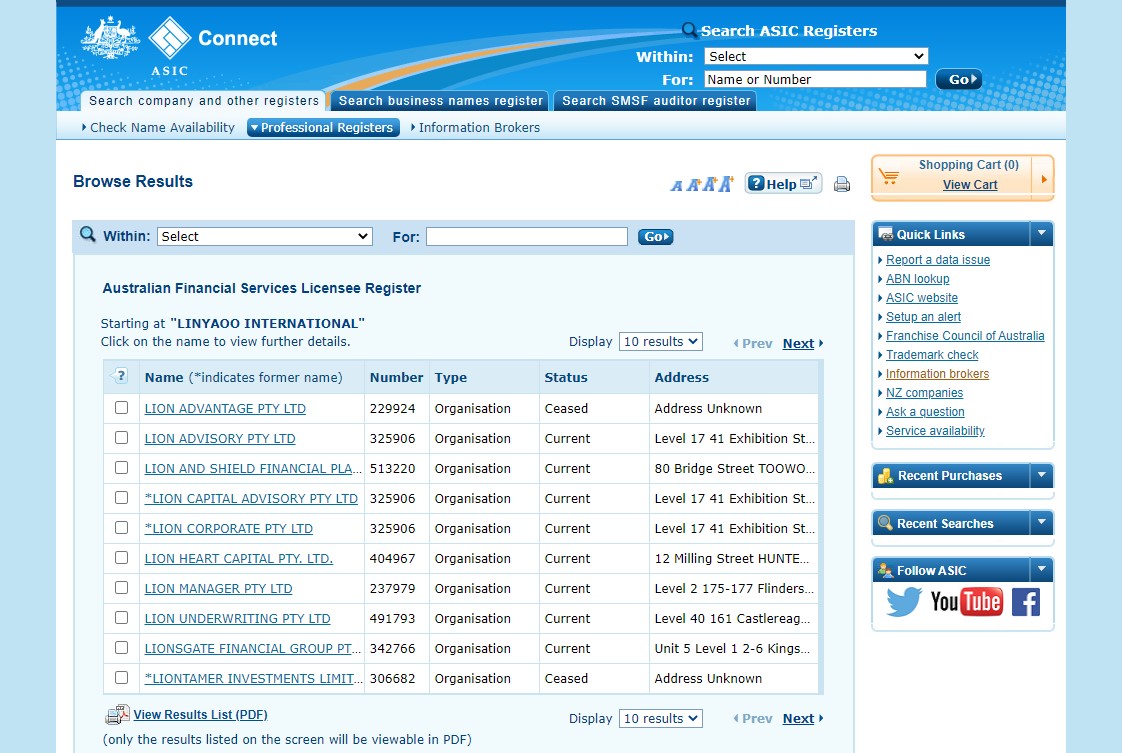Open the header Within select dropdown
The image size is (1122, 753).
coord(816,57)
